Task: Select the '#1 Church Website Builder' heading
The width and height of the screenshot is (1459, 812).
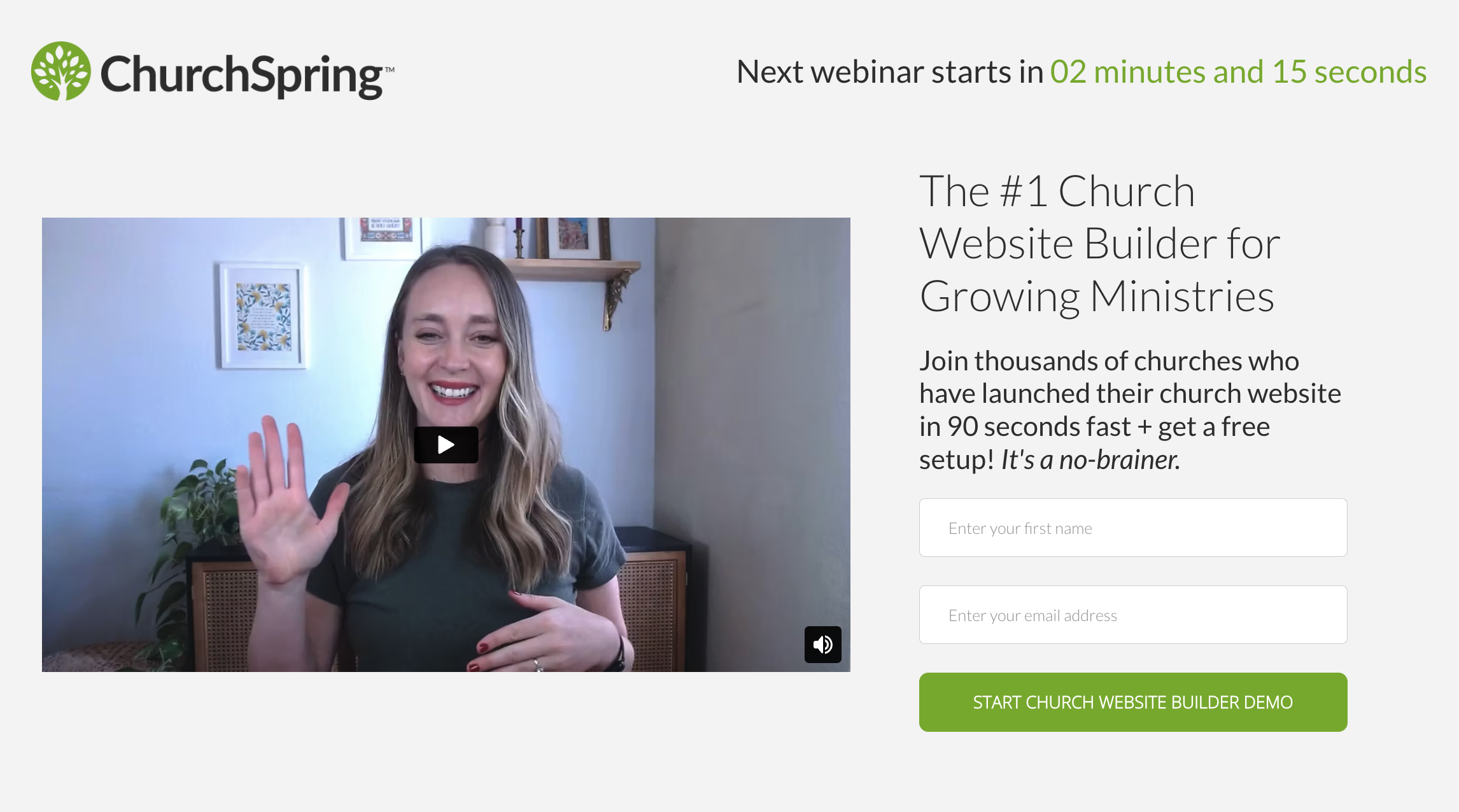Action: pyautogui.click(x=1100, y=244)
